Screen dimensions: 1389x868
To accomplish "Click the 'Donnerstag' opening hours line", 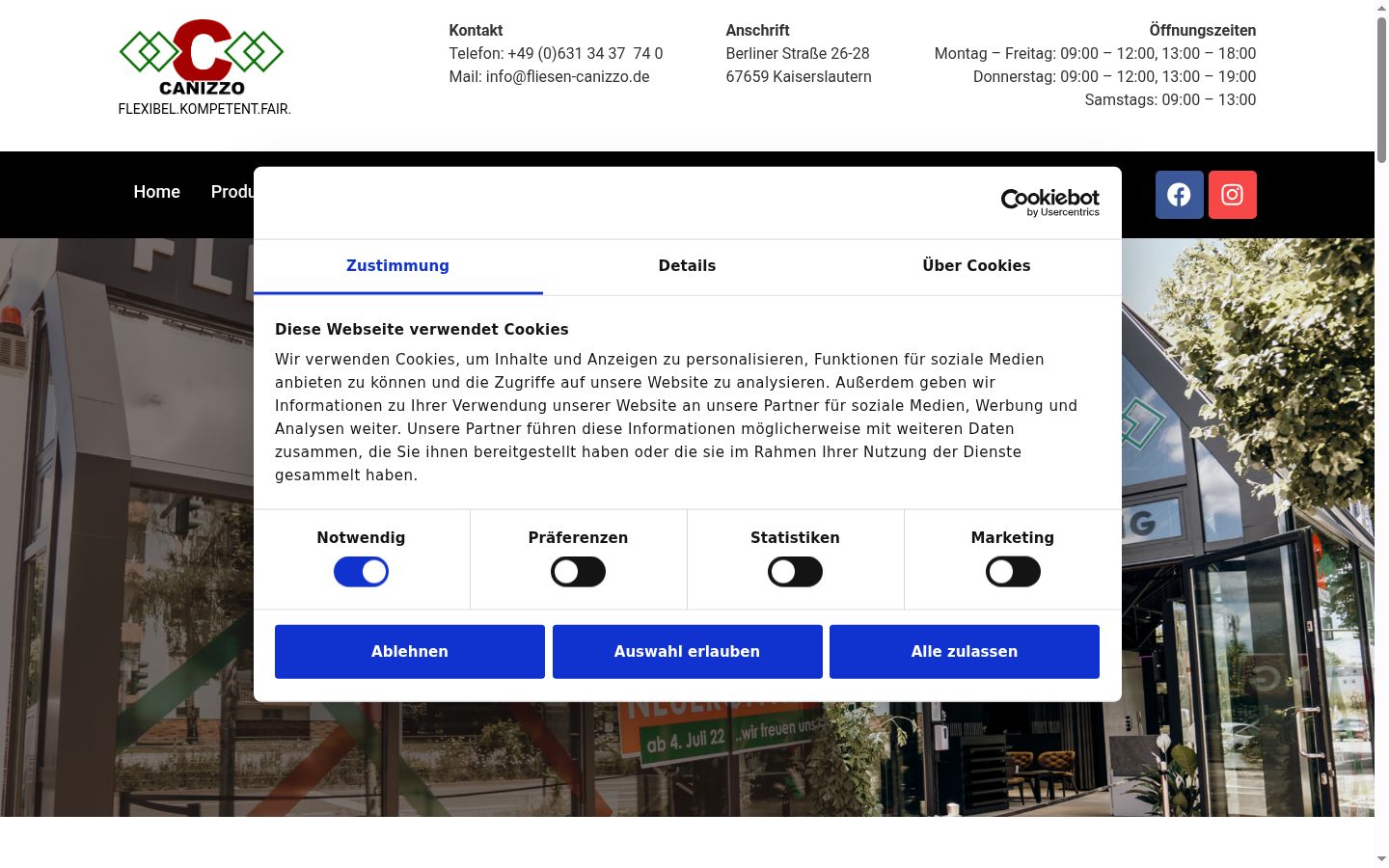I will pos(1114,77).
